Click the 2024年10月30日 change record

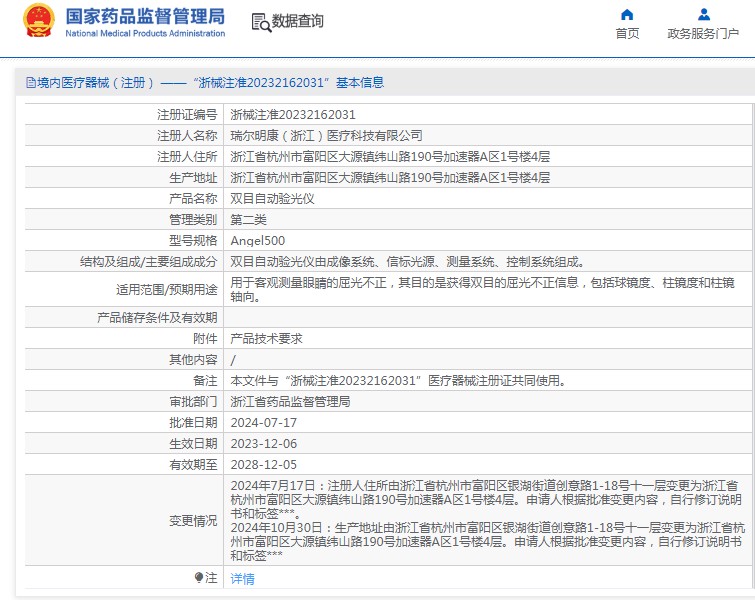click(487, 541)
